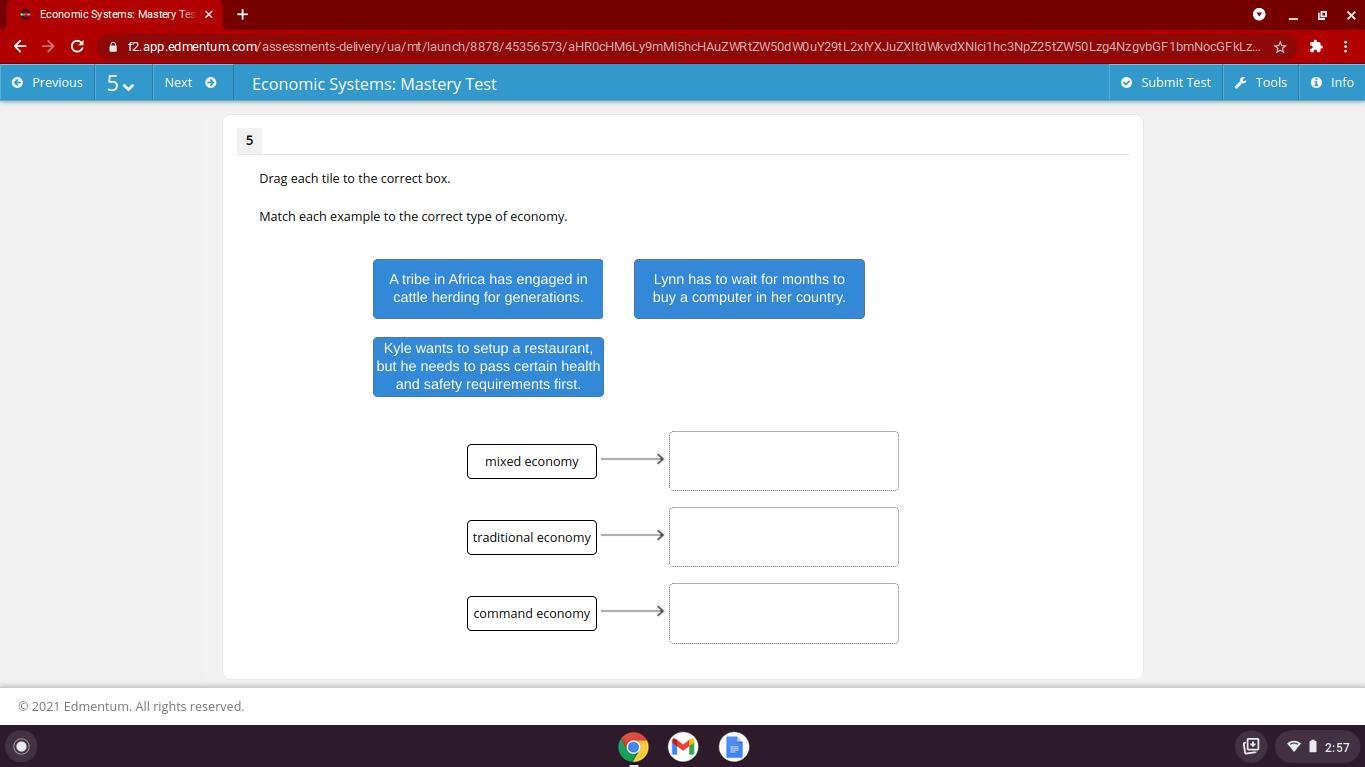1365x767 pixels.
Task: Click the Next button's right arrow icon
Action: [x=211, y=83]
